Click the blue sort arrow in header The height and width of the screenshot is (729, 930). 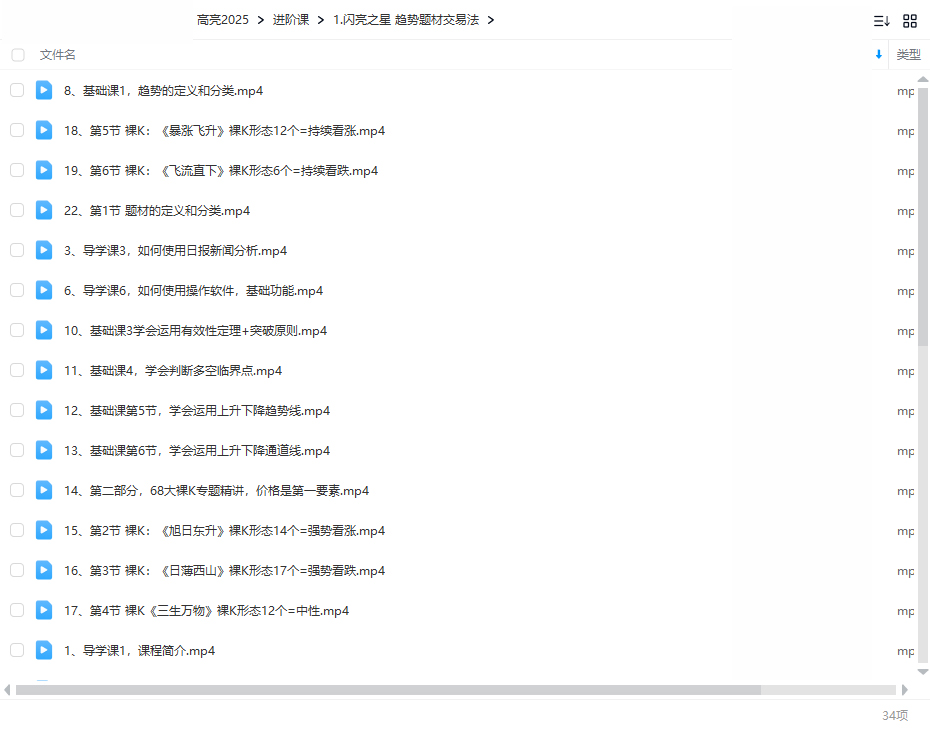click(879, 55)
